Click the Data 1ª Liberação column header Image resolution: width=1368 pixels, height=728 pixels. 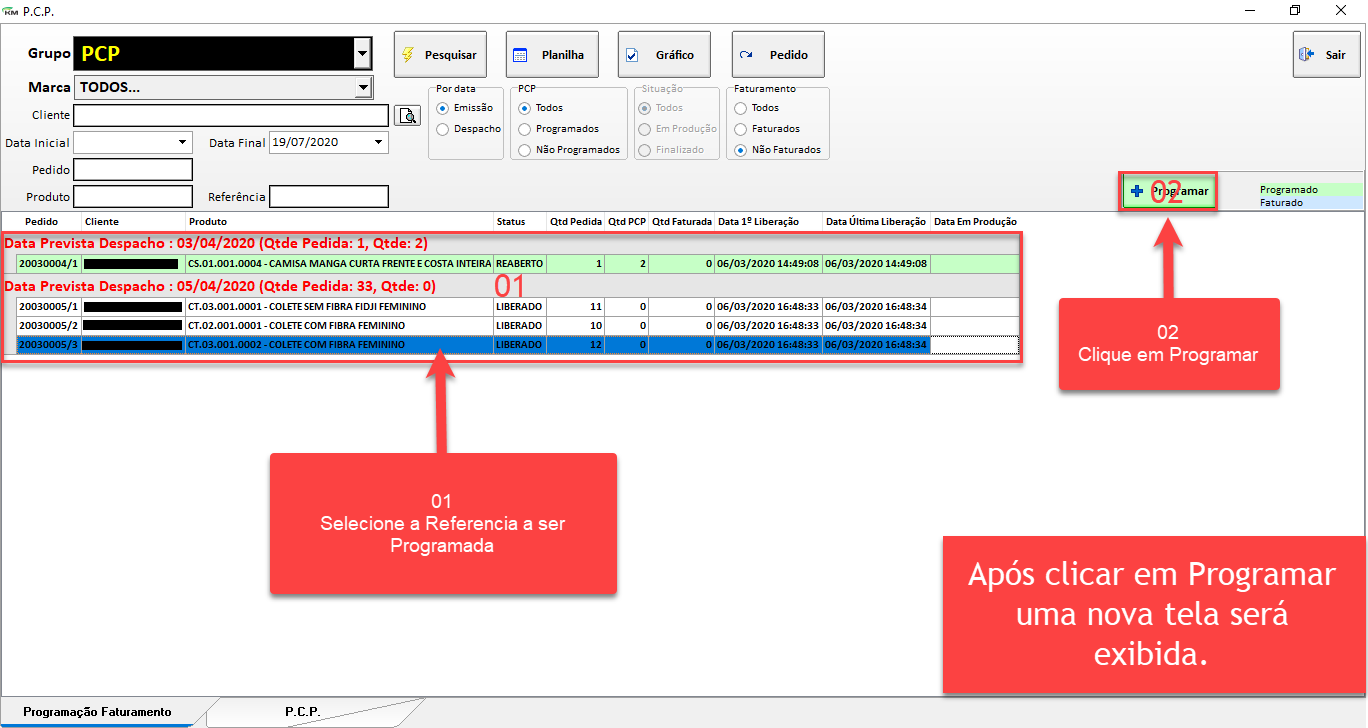click(768, 221)
